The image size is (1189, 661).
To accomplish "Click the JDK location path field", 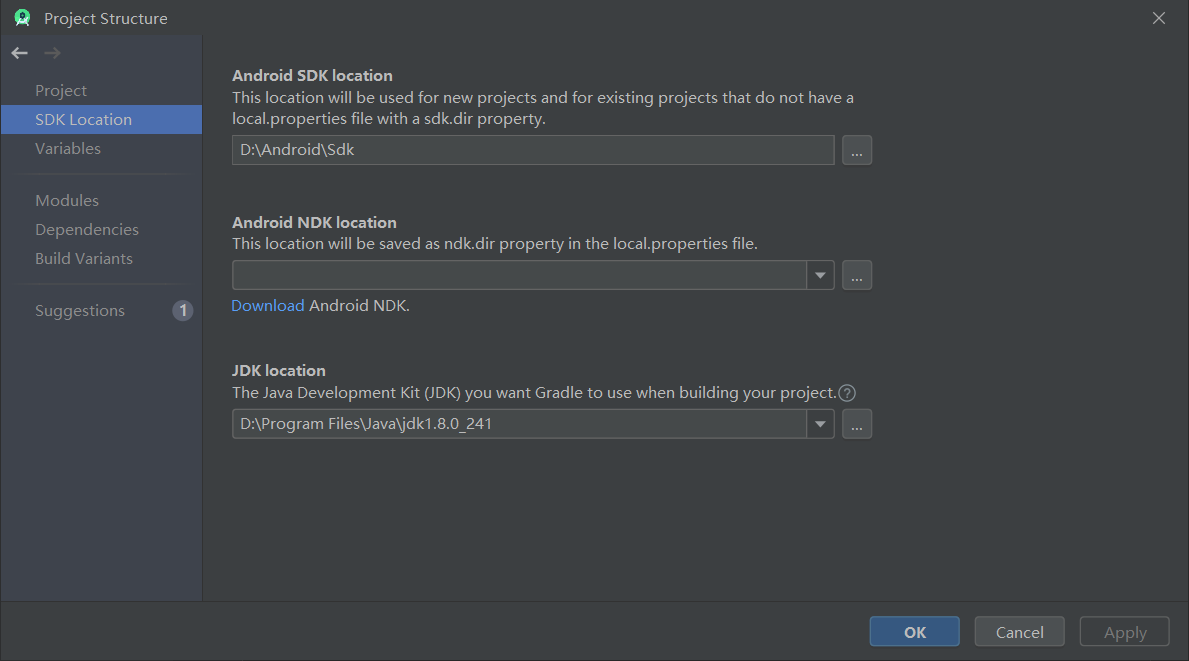I will pos(519,424).
